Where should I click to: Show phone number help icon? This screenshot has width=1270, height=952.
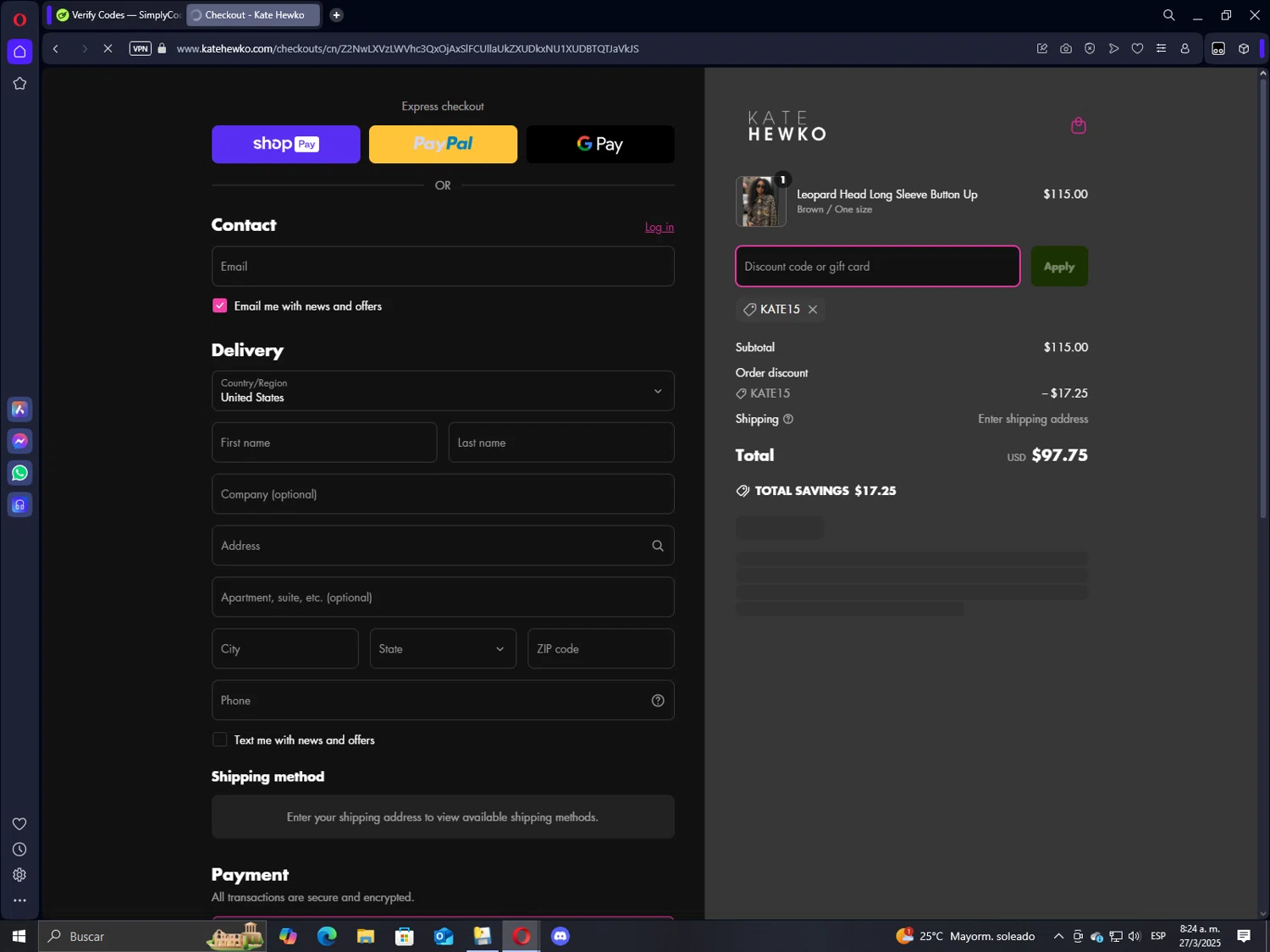658,701
